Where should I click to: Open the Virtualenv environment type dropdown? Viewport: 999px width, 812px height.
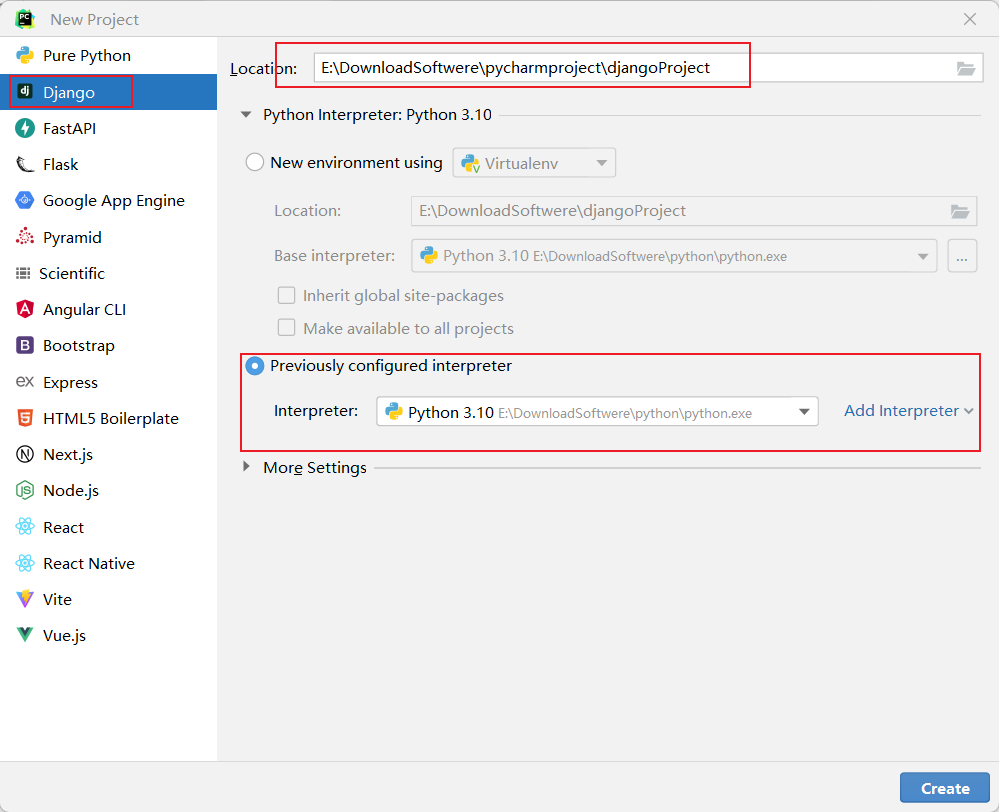(534, 163)
